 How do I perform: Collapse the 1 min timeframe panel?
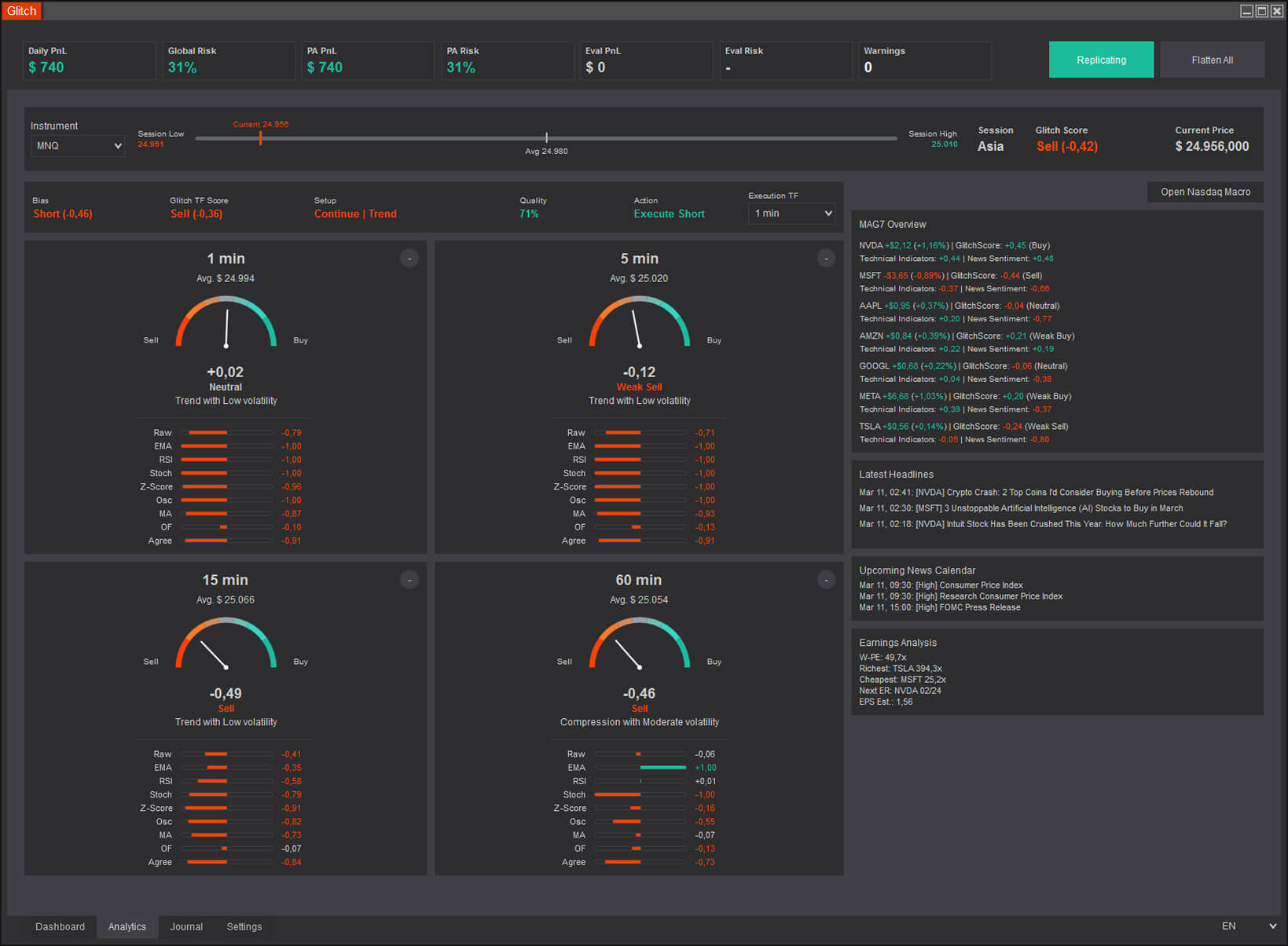[x=409, y=258]
